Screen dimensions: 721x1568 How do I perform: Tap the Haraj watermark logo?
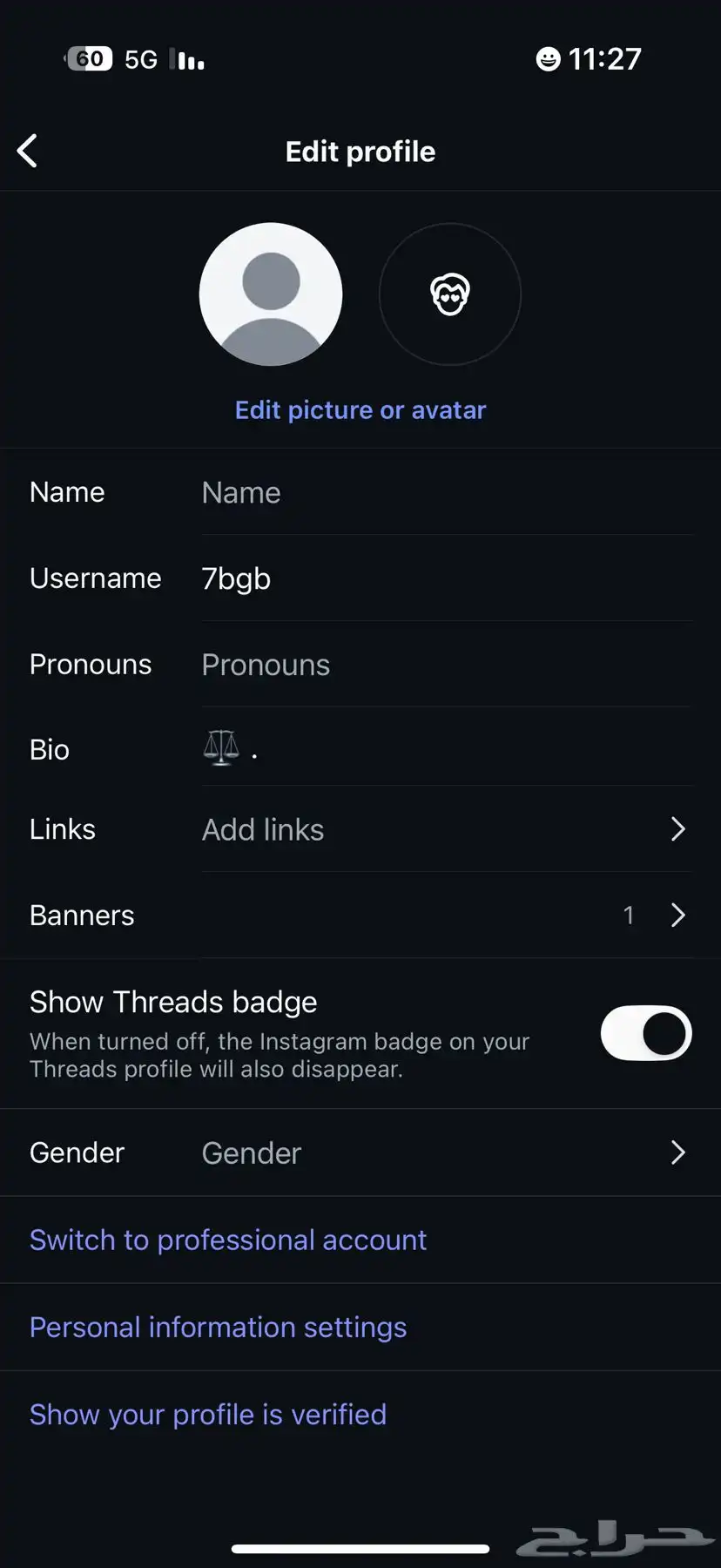coord(615,1540)
